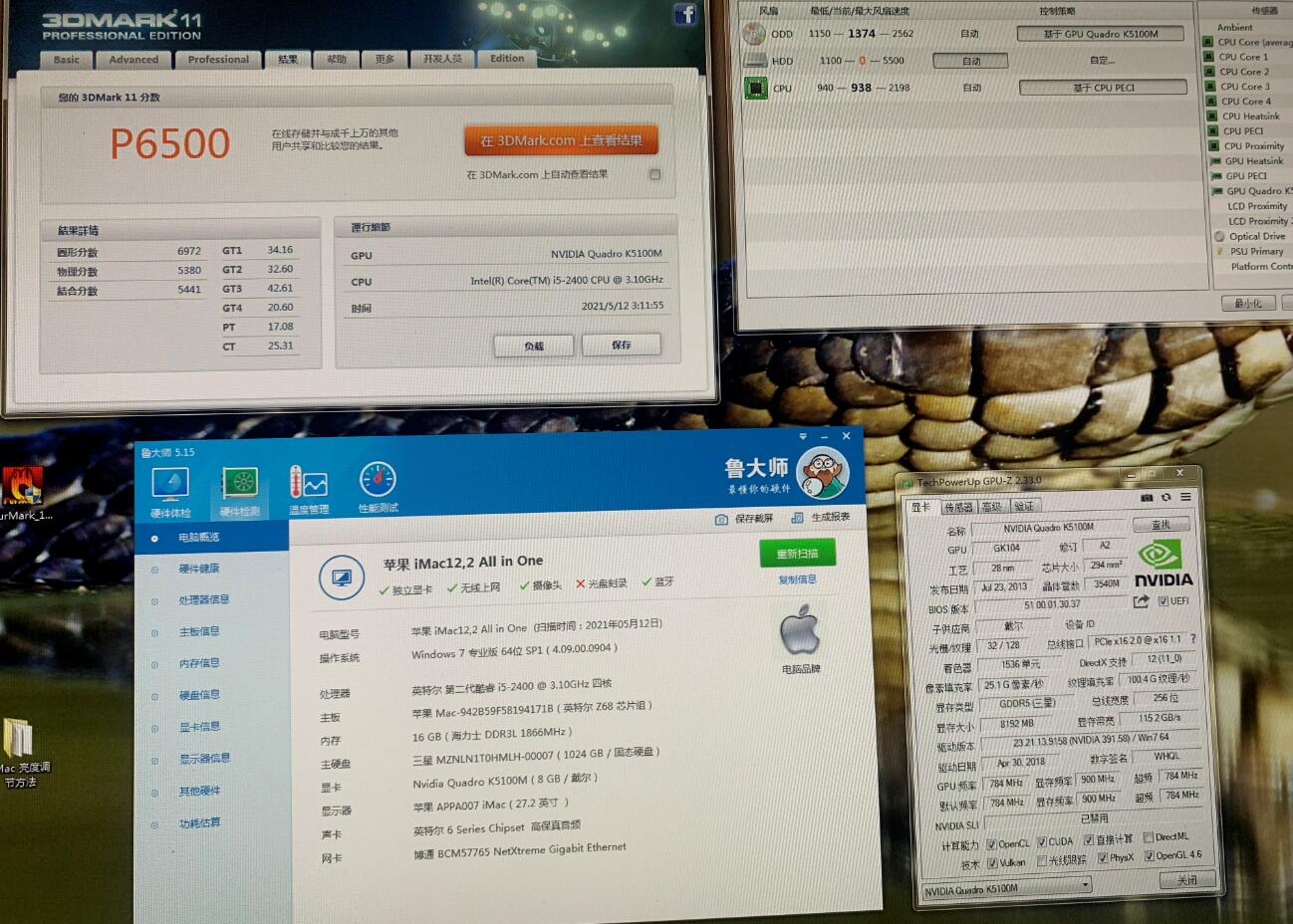Select 功耗估算 in 鲁大师 sidebar

(199, 822)
